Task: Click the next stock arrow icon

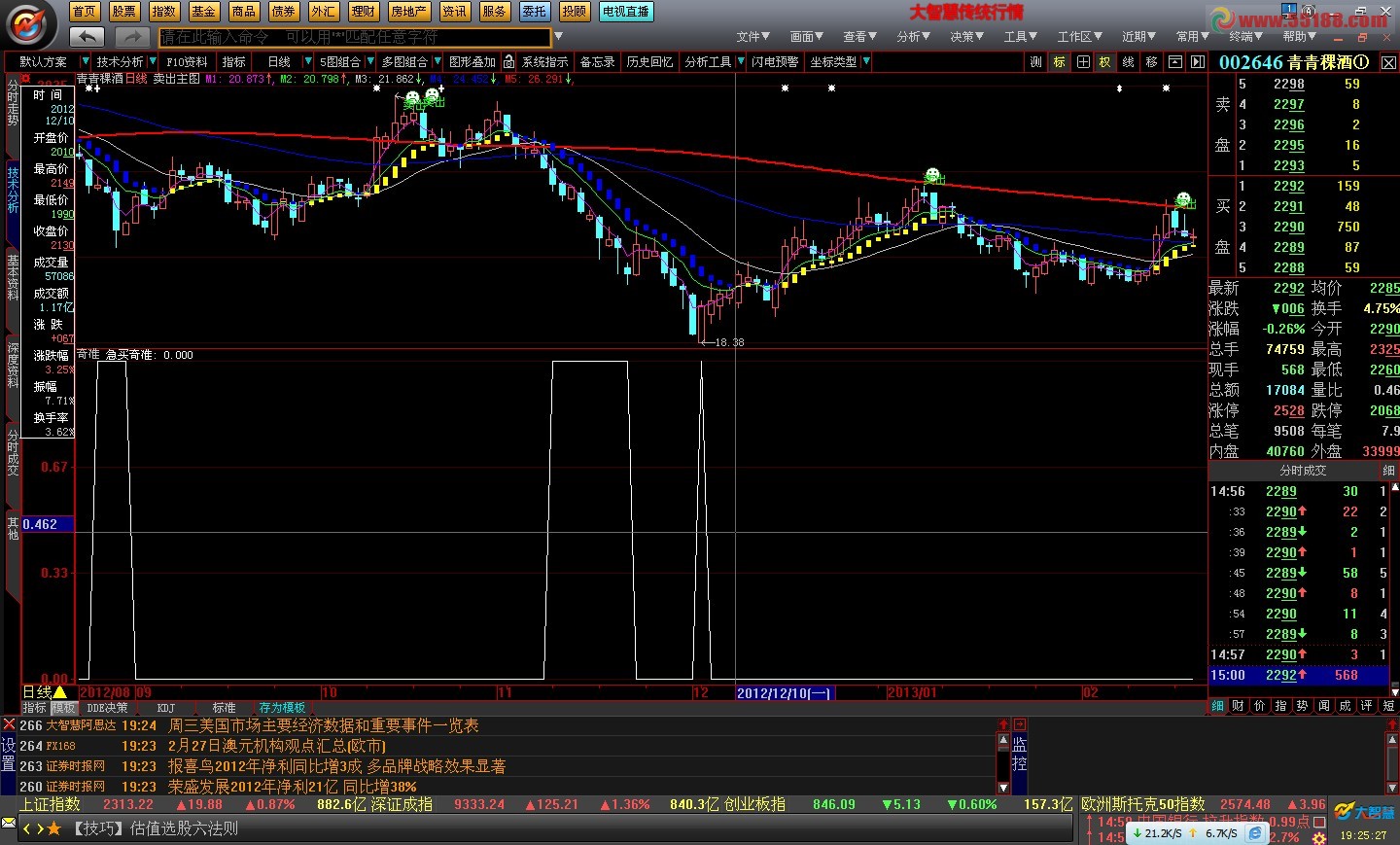Action: pyautogui.click(x=1198, y=61)
